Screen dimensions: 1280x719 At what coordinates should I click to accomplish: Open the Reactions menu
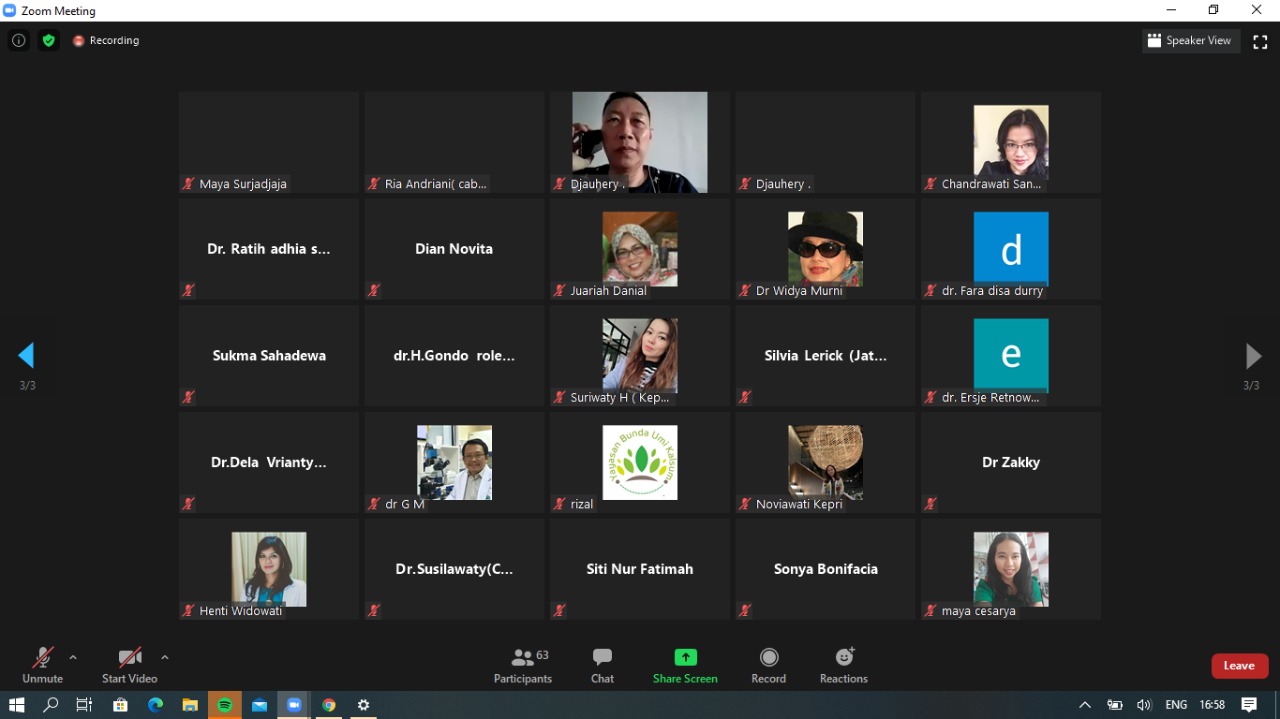pyautogui.click(x=843, y=665)
